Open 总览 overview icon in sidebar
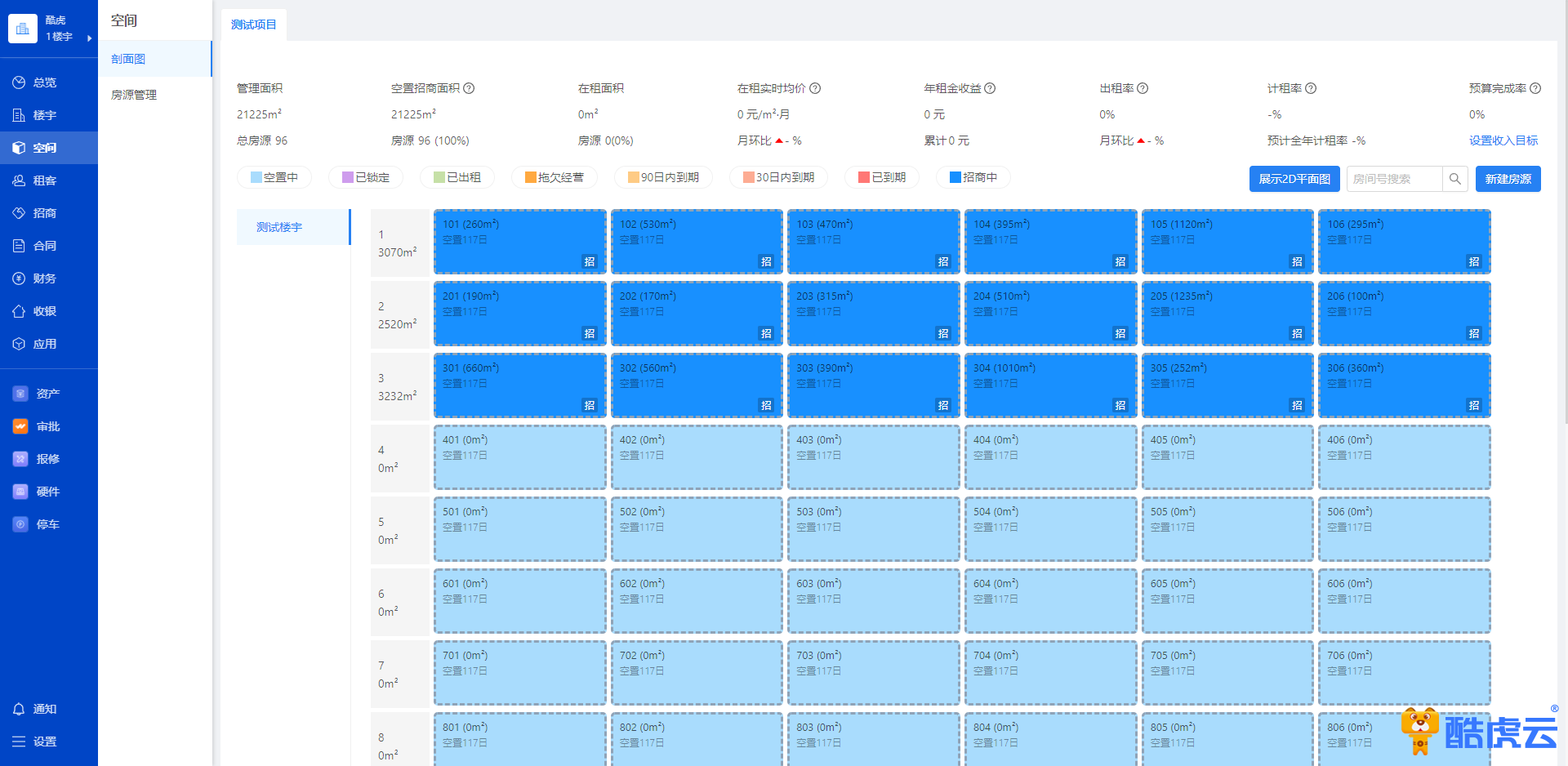Image resolution: width=1568 pixels, height=766 pixels. (20, 82)
